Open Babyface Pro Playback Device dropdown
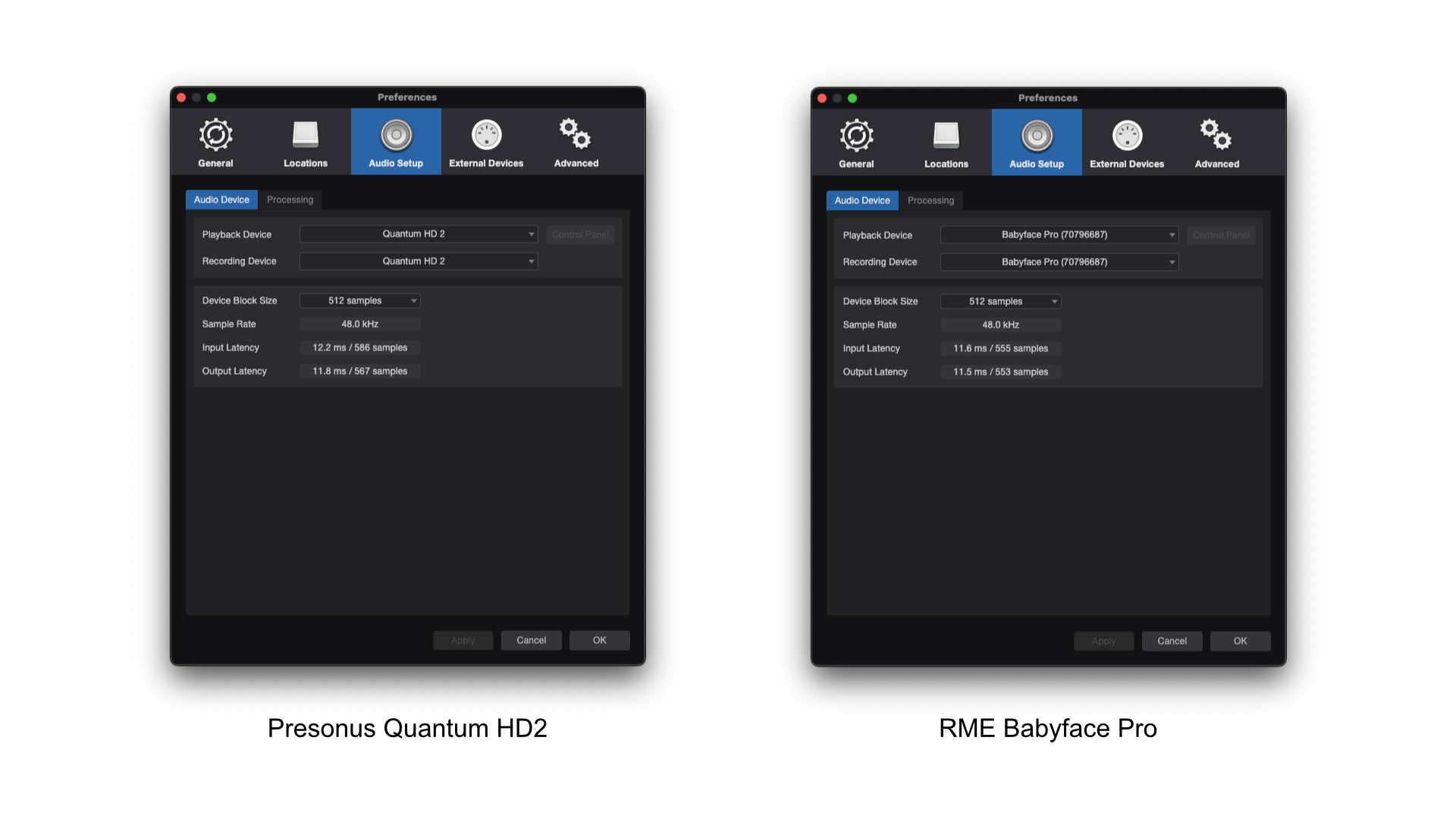 pyautogui.click(x=1059, y=235)
